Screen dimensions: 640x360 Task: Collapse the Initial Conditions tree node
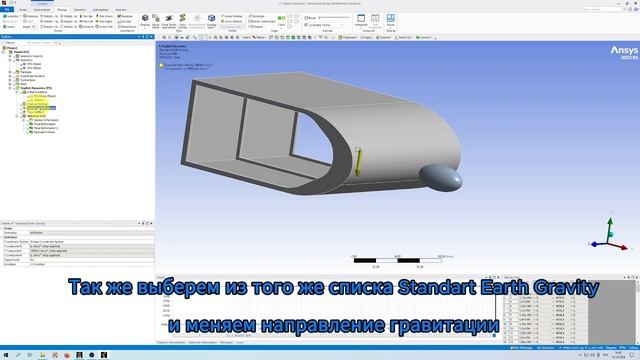click(x=17, y=92)
